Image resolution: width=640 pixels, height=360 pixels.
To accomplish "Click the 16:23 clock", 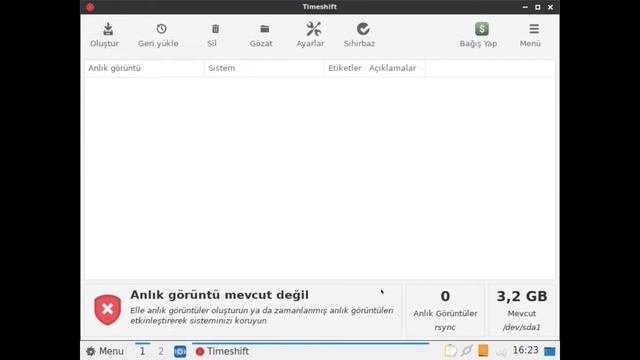I will click(x=525, y=350).
